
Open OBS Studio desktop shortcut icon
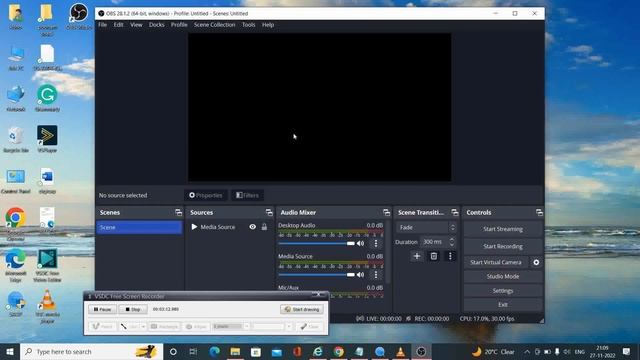tap(78, 16)
